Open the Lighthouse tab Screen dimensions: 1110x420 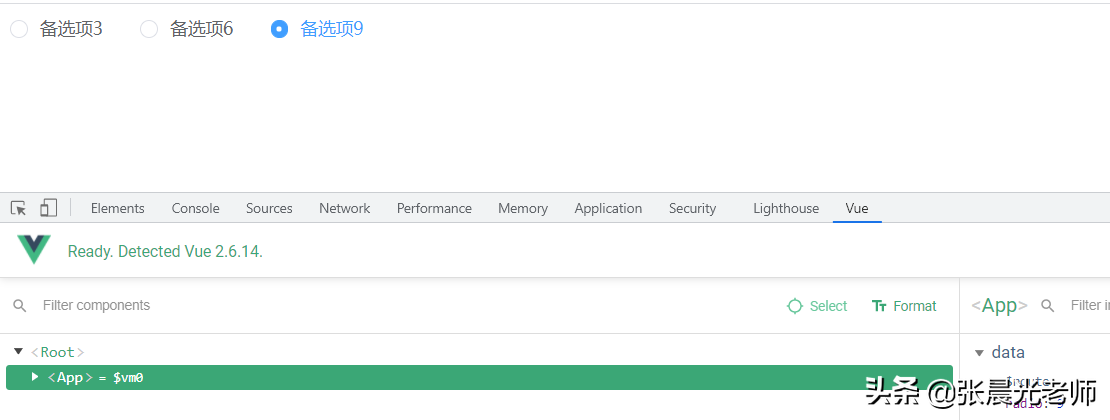[785, 208]
